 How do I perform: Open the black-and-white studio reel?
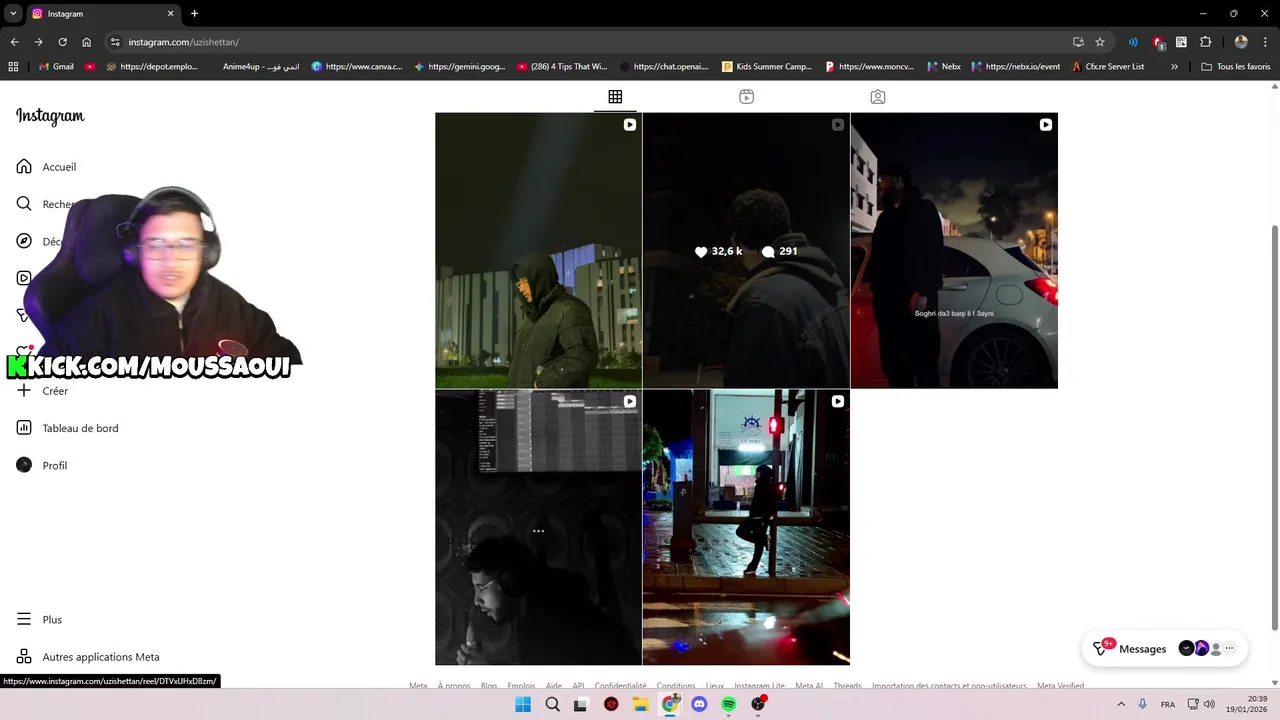(x=538, y=527)
